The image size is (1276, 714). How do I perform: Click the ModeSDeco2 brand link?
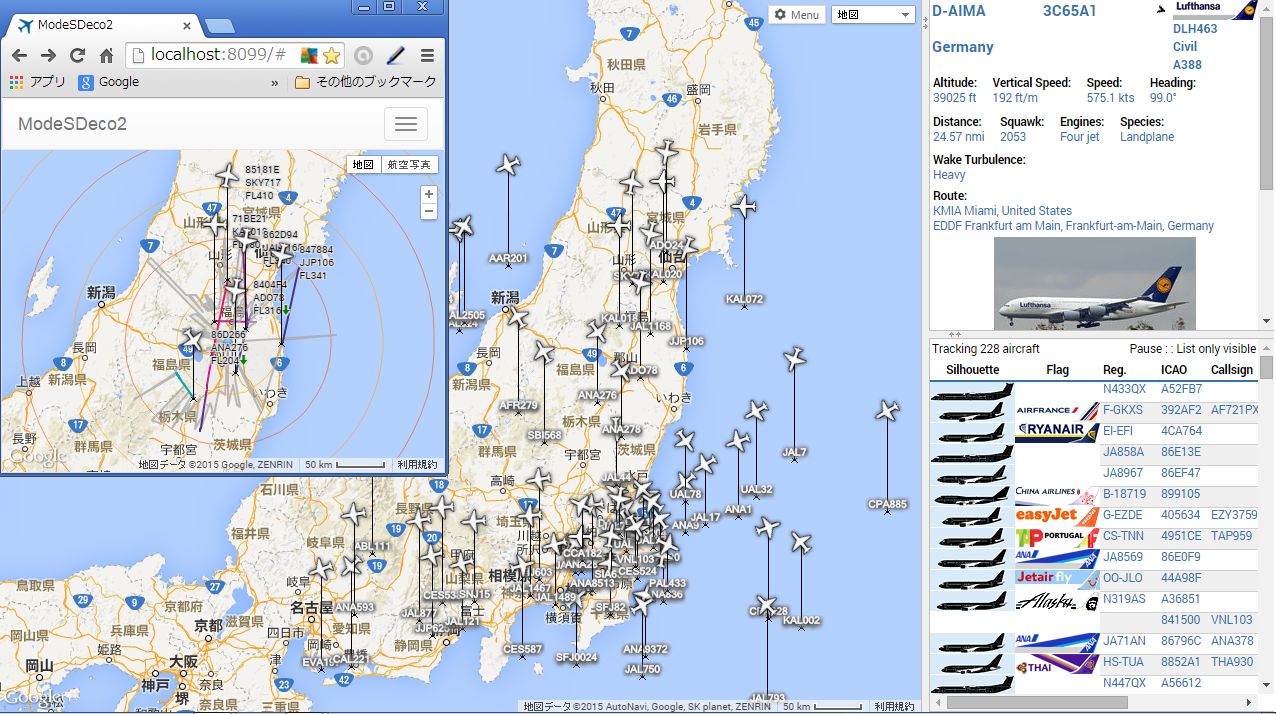(72, 124)
